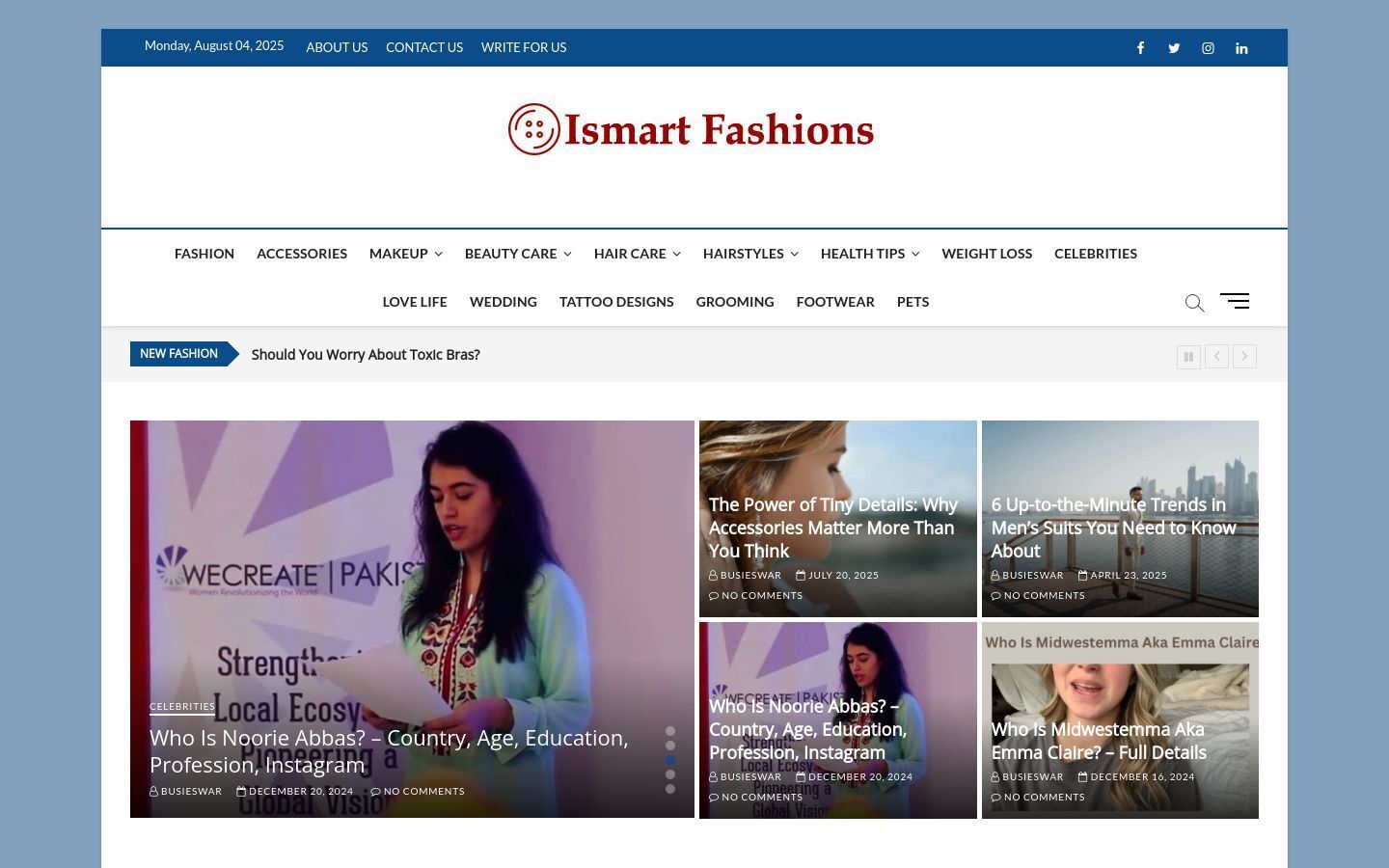Open the Weight Loss menu item
The height and width of the screenshot is (868, 1389).
pos(987,254)
